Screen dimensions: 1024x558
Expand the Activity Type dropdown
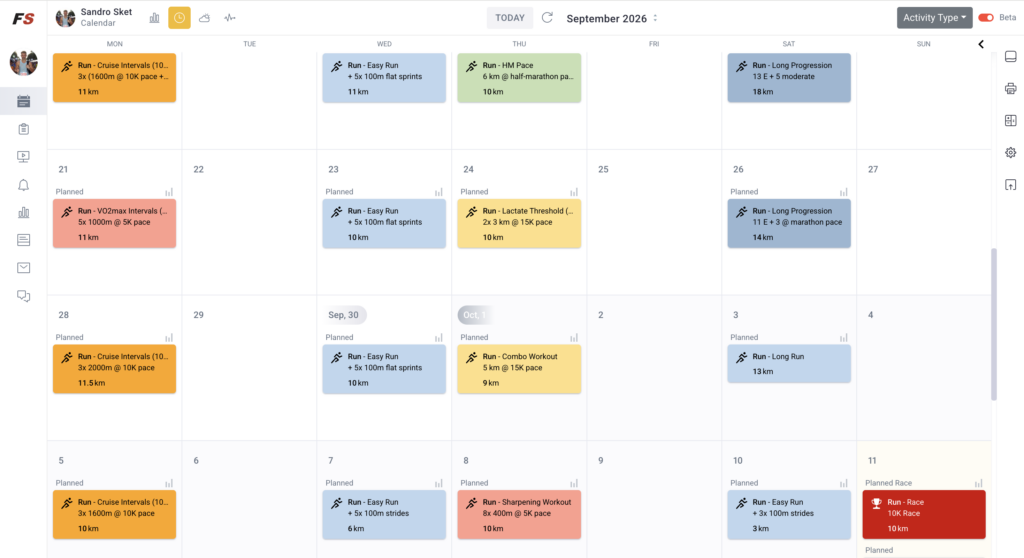[934, 18]
